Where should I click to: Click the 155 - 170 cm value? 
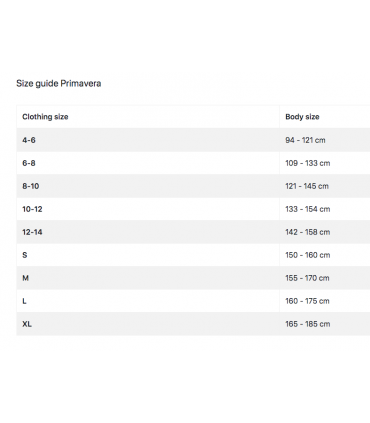pos(307,278)
